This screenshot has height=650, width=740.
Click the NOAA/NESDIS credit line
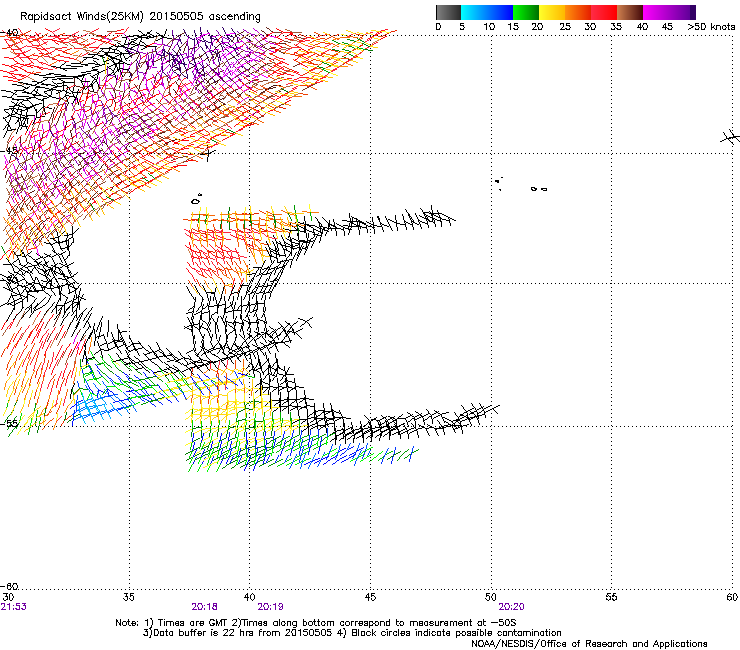click(589, 644)
